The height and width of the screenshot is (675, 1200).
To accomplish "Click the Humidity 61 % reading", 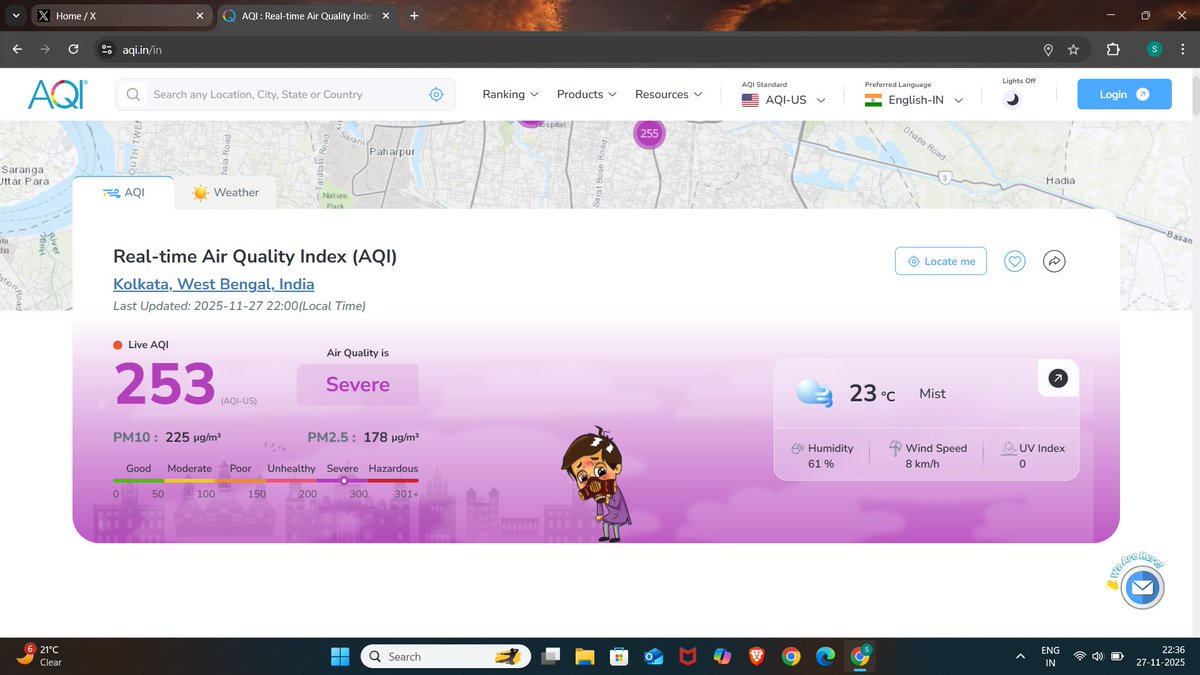I will coord(822,456).
